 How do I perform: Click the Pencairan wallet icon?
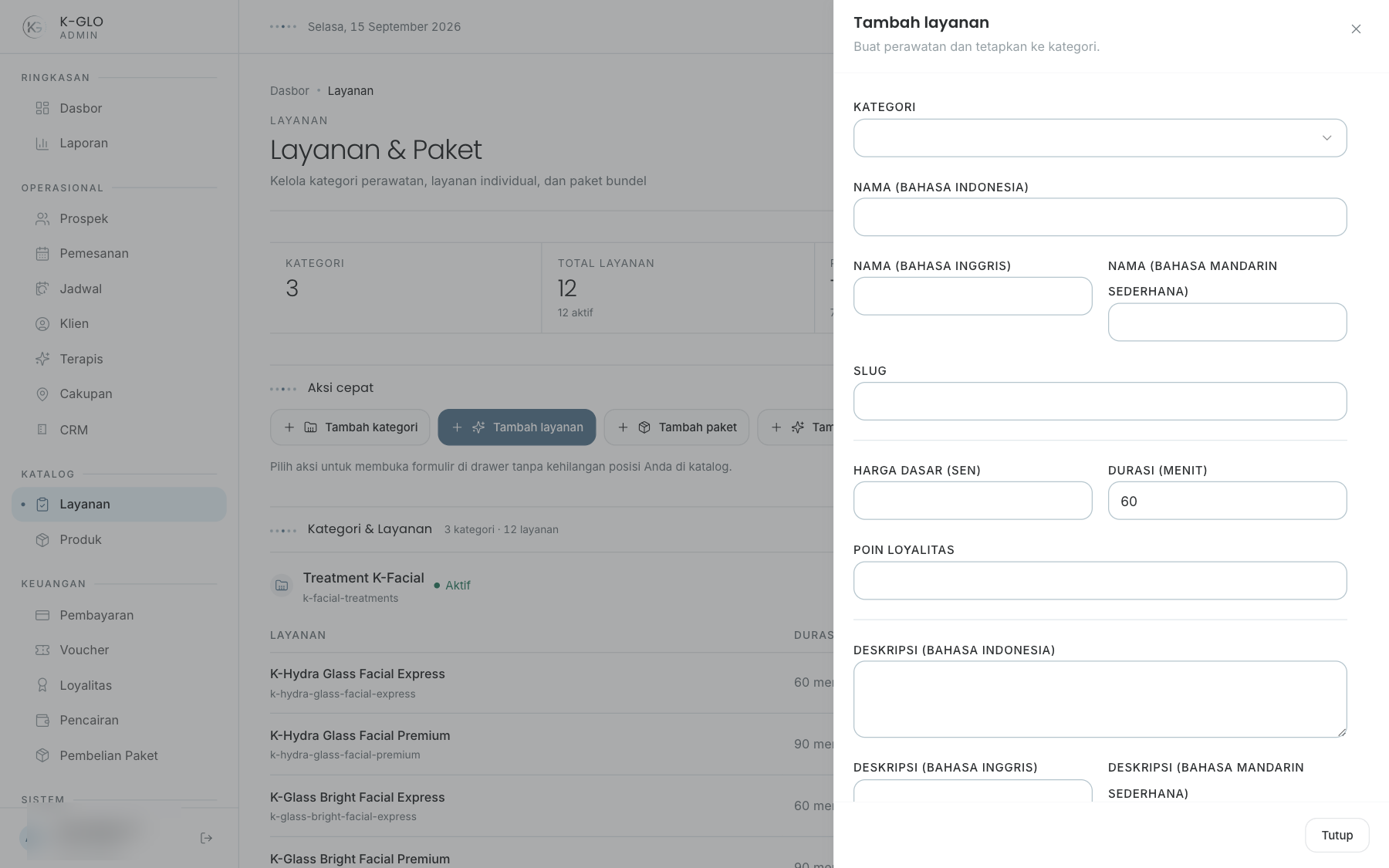(x=42, y=720)
